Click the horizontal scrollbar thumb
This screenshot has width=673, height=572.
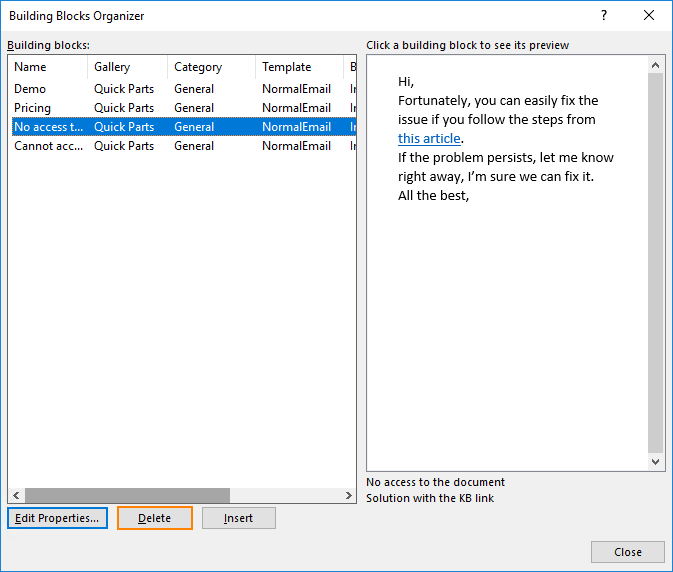point(127,496)
